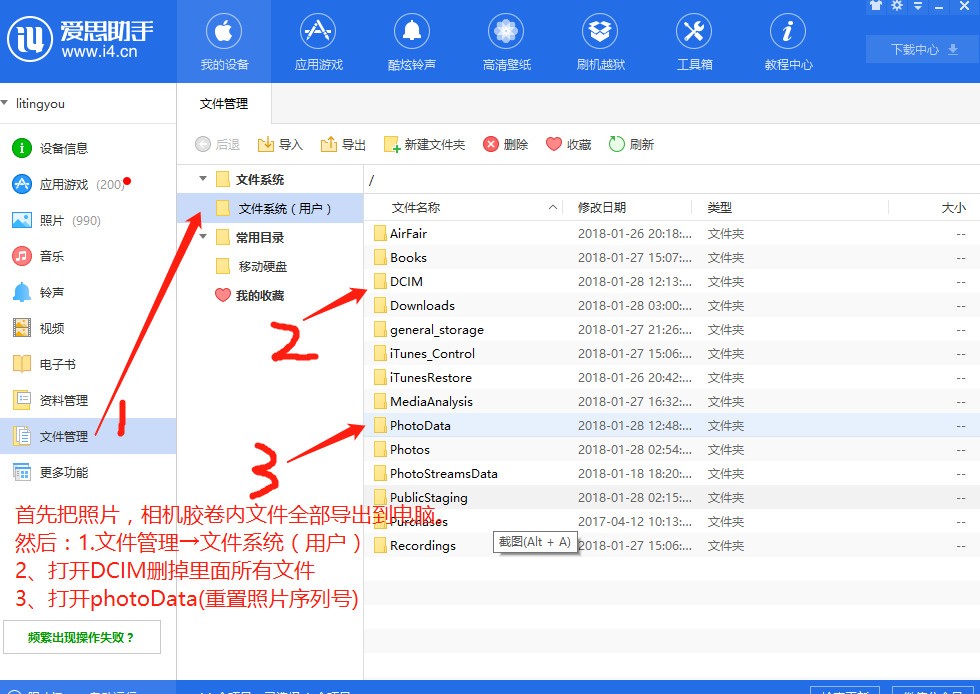This screenshot has width=980, height=694.
Task: Select 资料管理 in the sidebar
Action: point(88,400)
